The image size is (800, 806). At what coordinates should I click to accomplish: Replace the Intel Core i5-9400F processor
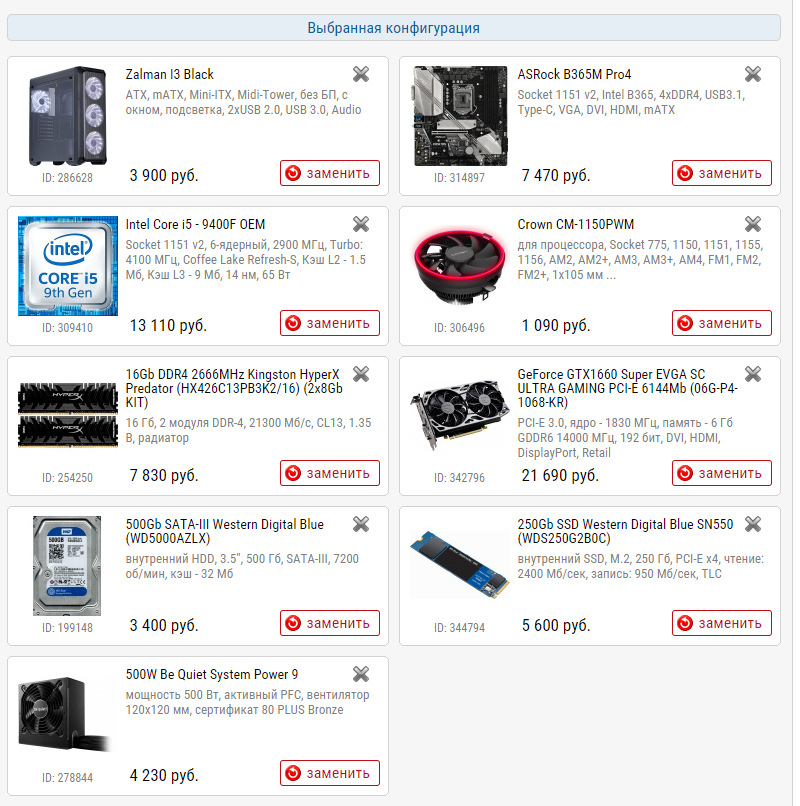(330, 323)
